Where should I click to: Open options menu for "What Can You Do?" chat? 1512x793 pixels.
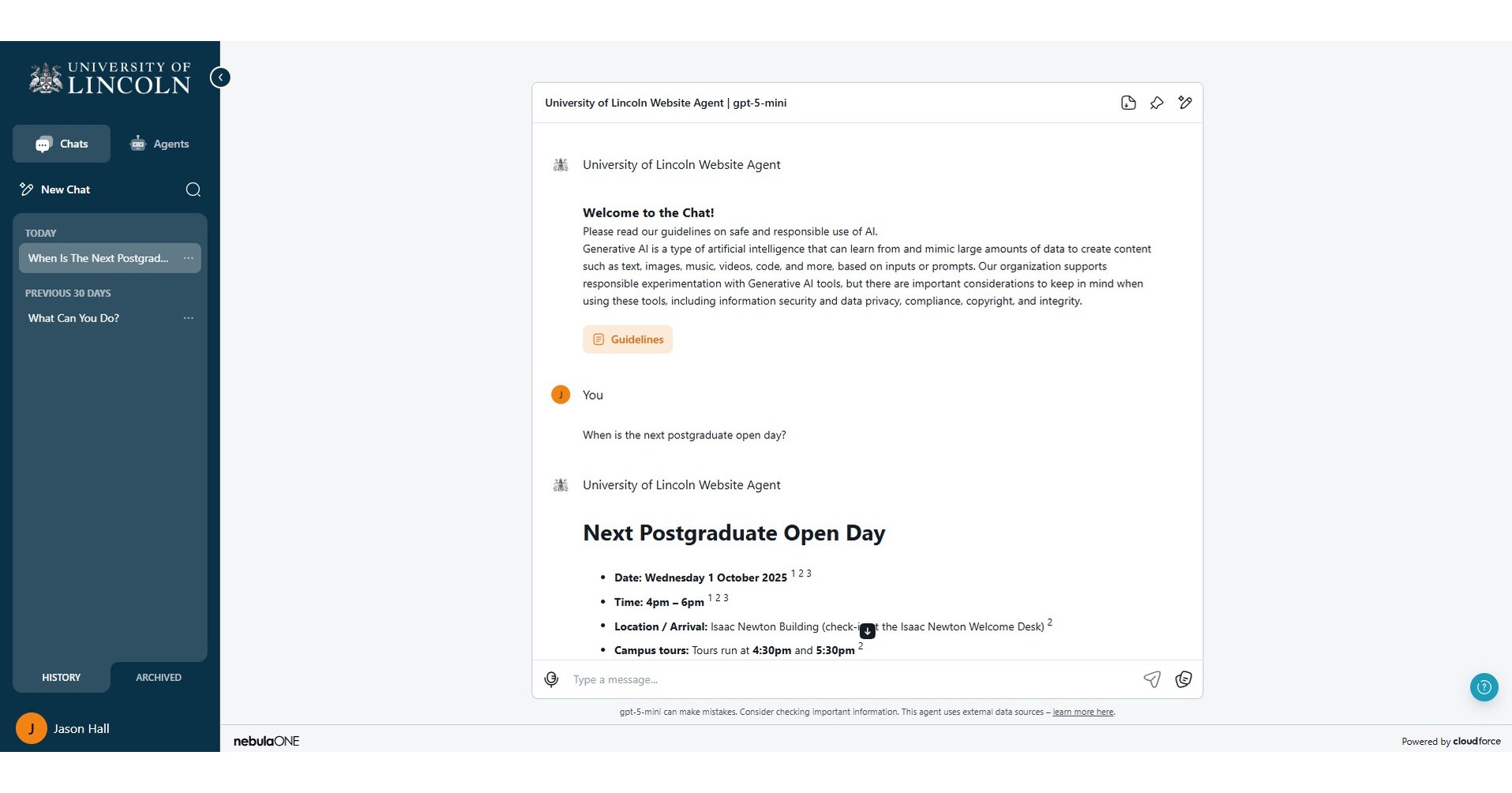pos(189,318)
